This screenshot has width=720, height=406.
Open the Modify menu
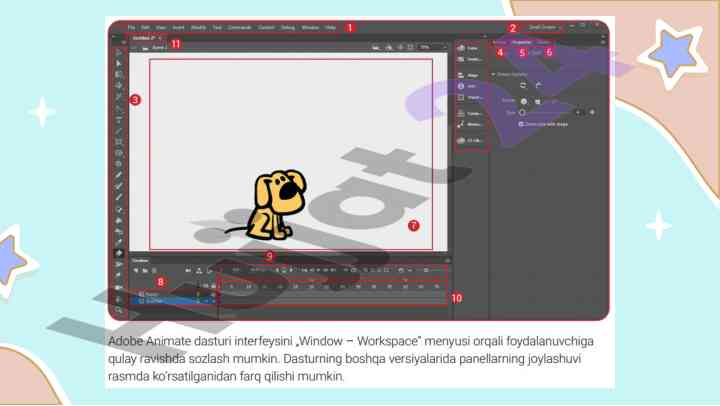[x=198, y=28]
